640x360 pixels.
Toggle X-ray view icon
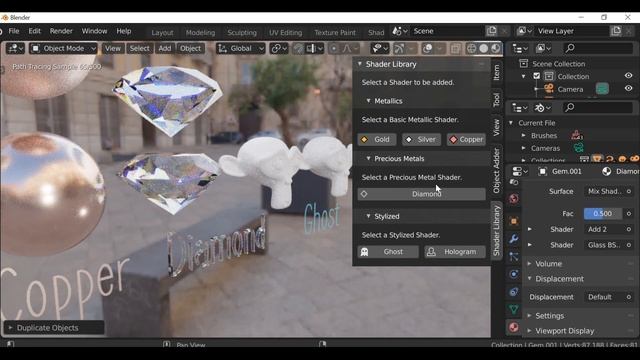456,49
